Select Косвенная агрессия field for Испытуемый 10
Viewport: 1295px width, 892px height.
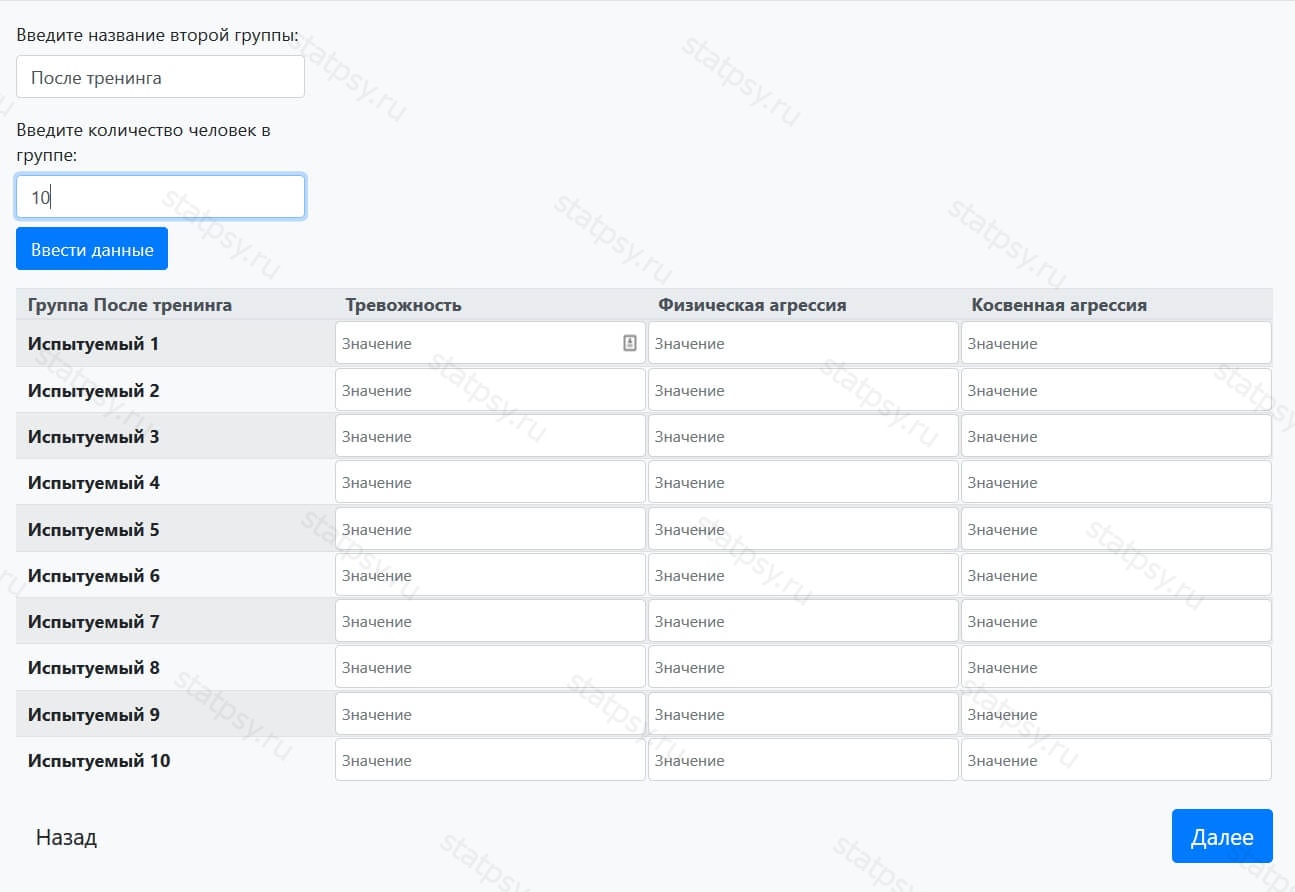[x=1116, y=760]
